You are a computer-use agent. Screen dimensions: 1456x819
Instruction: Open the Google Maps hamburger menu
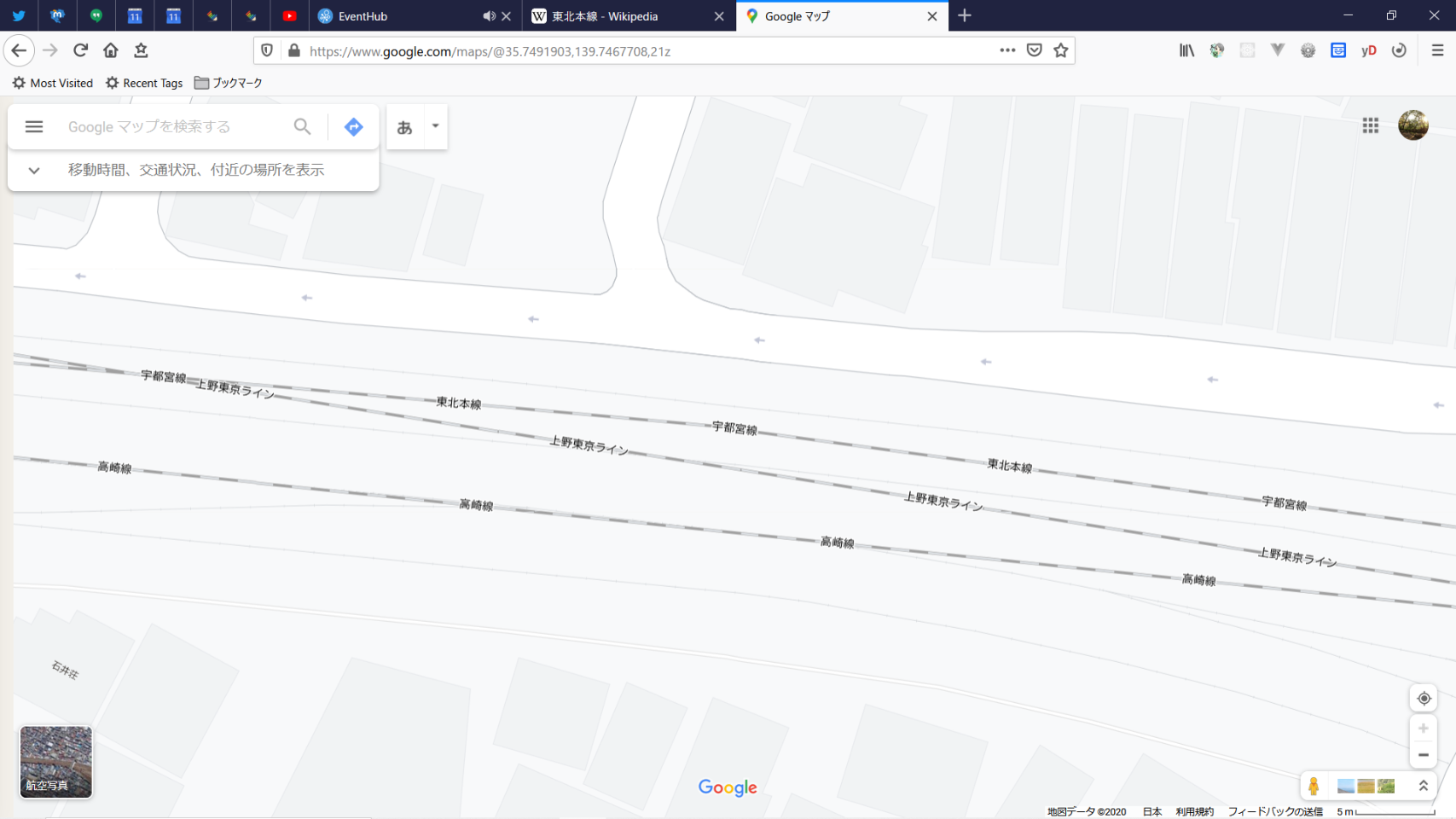pyautogui.click(x=34, y=126)
